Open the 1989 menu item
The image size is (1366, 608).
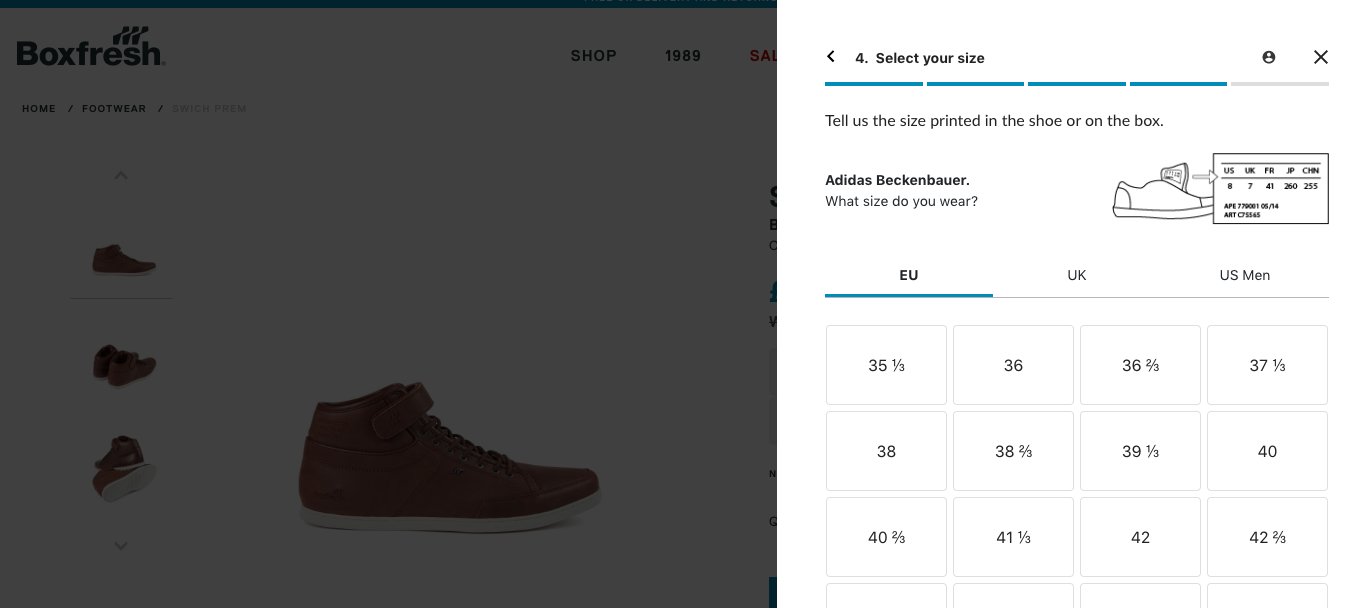point(683,56)
